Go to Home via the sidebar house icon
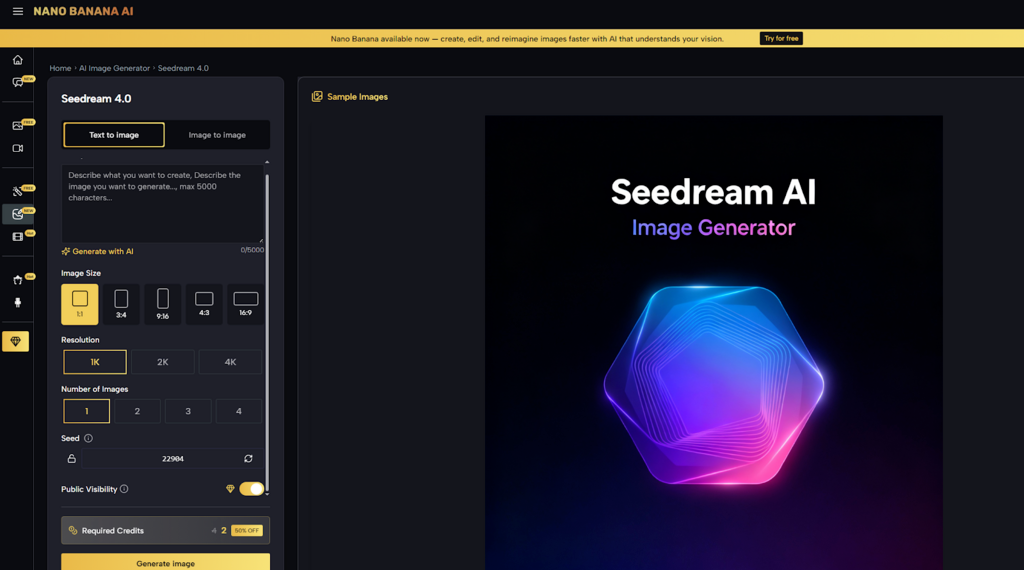 17,60
